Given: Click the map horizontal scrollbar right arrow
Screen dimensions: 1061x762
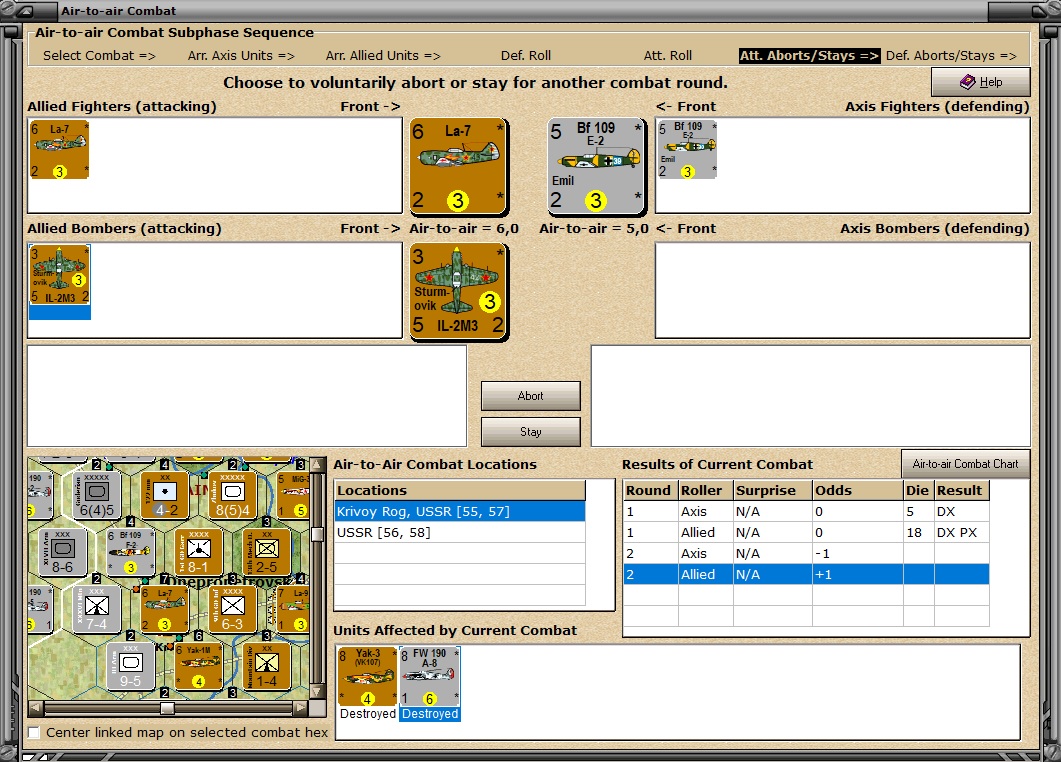Looking at the screenshot, I should pyautogui.click(x=300, y=708).
